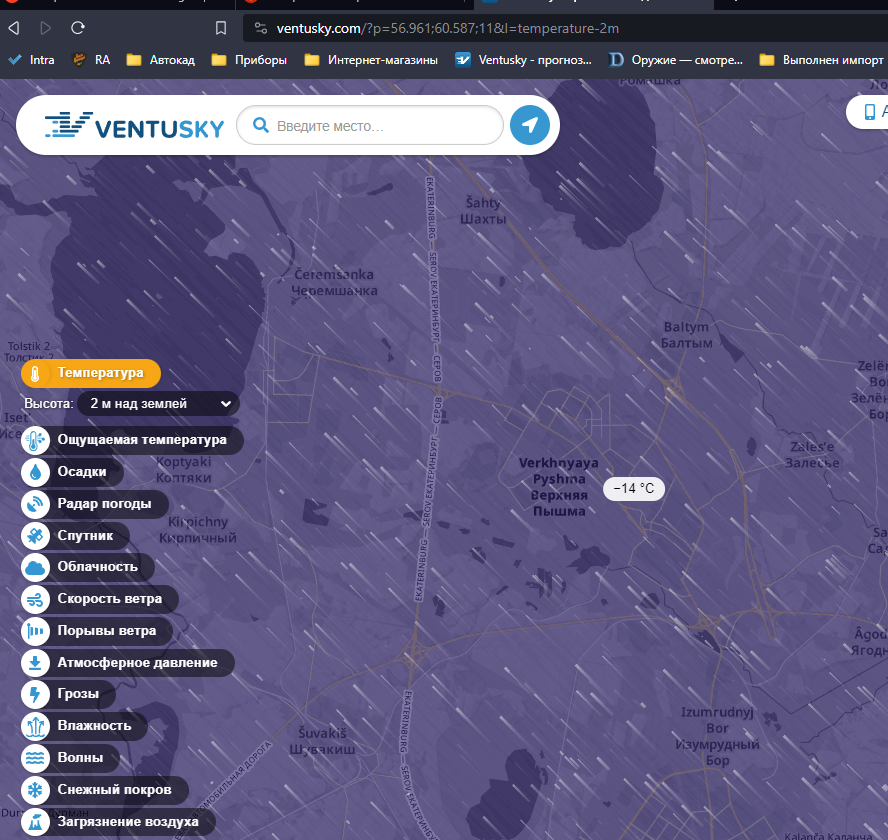
Task: Click the −14 °C temperature label
Action: [634, 489]
